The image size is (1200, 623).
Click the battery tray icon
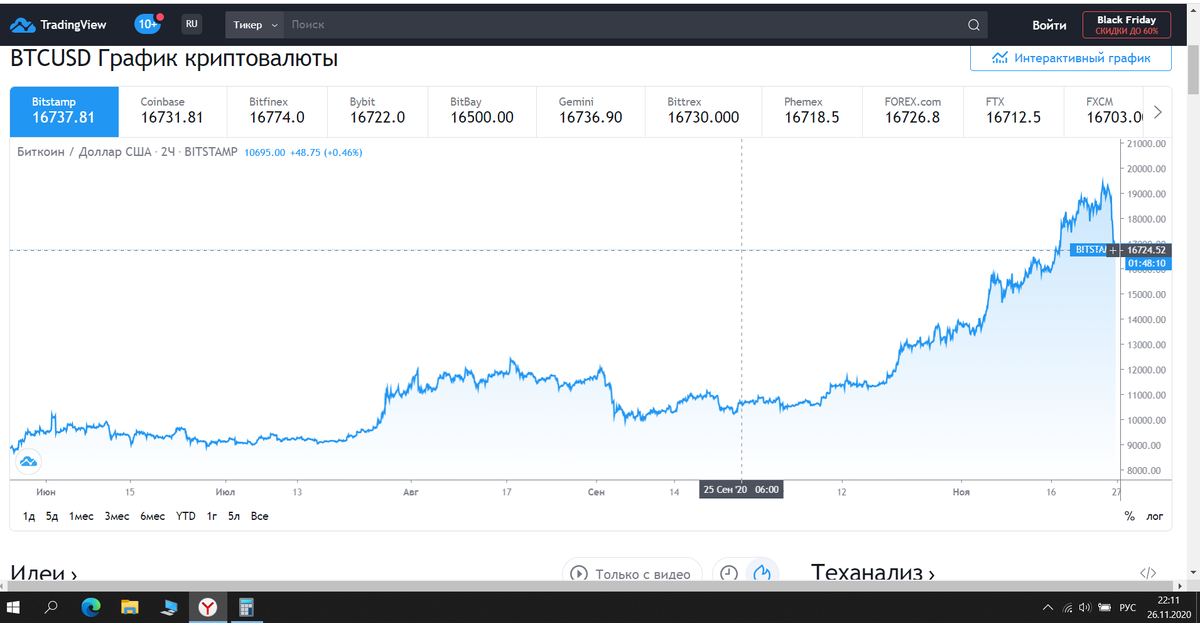[1104, 607]
